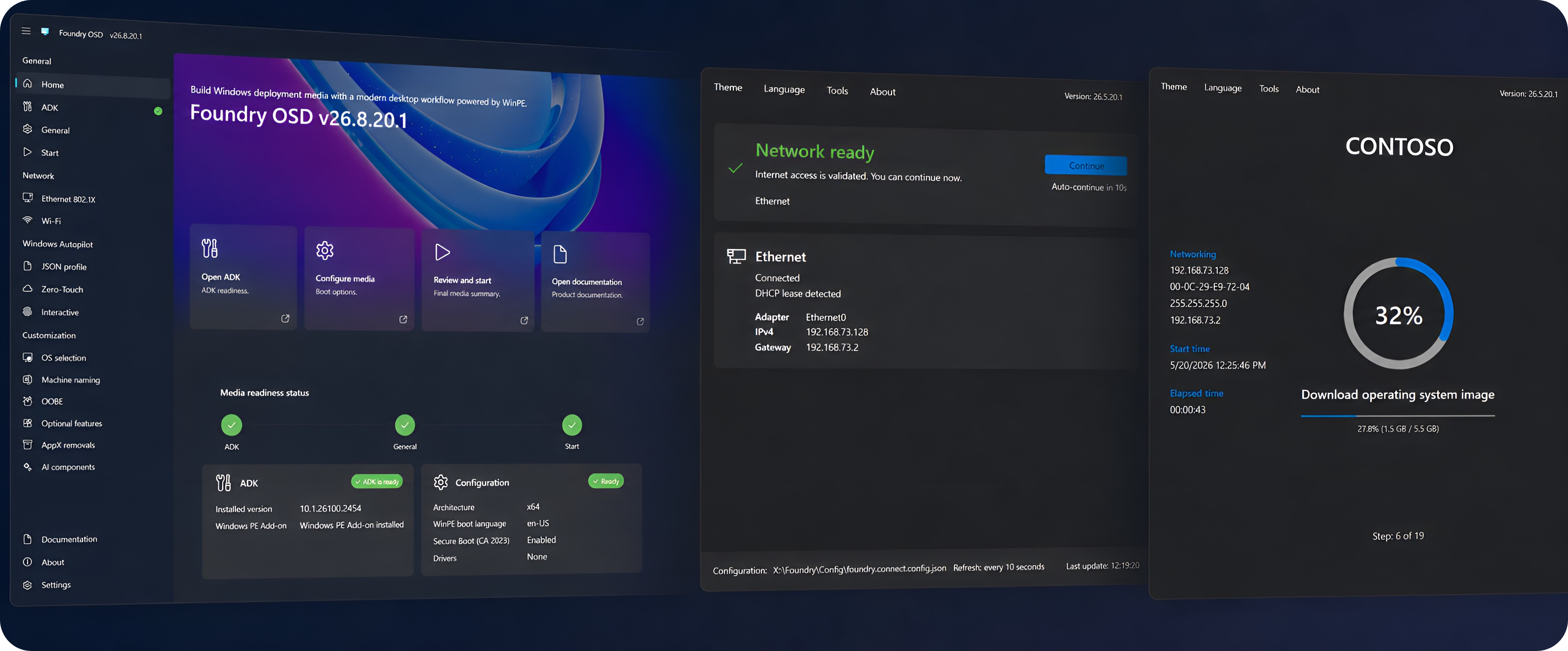Screen dimensions: 1568x651
Task: Open the hamburger menu in Foundry OSD
Action: 26,31
